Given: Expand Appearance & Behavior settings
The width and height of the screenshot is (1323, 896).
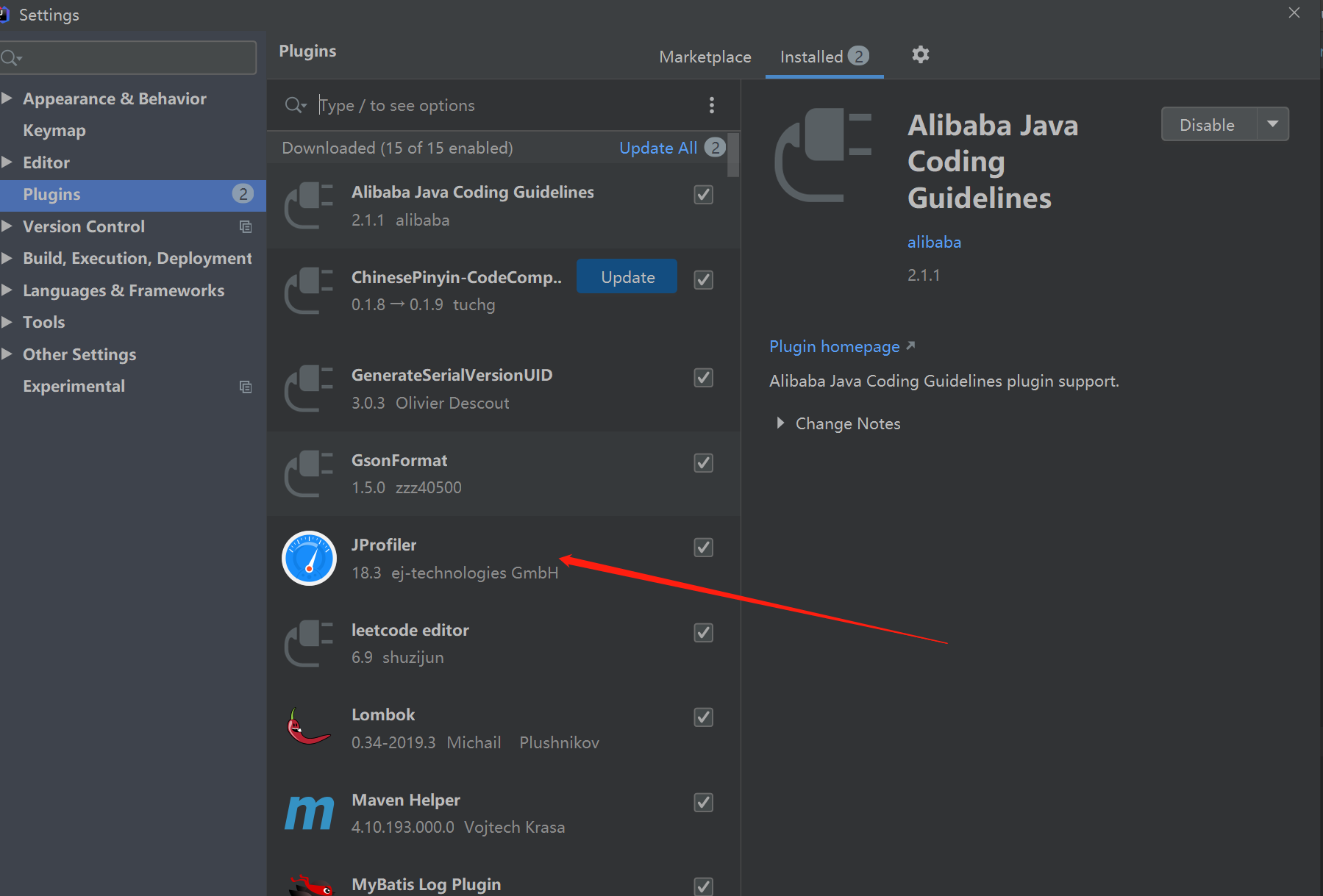Looking at the screenshot, I should 7,98.
